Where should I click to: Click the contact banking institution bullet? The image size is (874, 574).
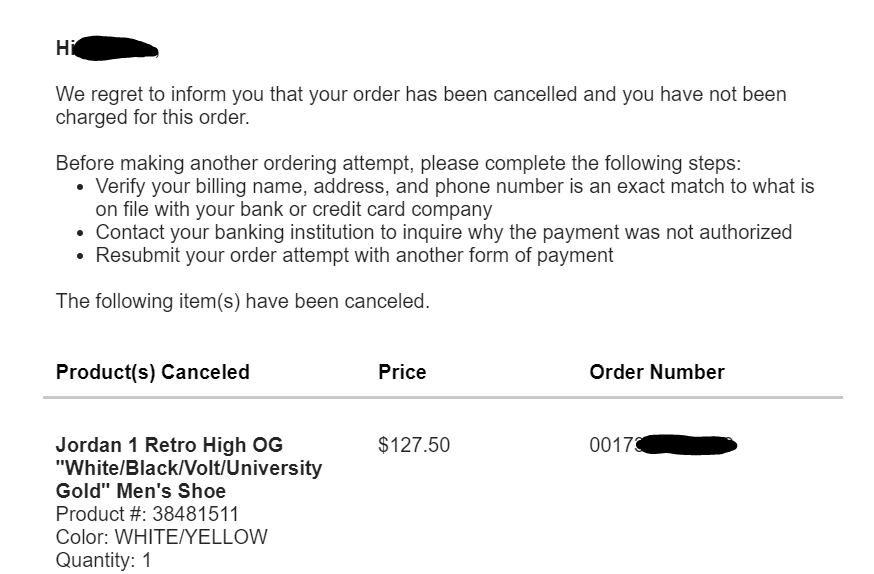[x=443, y=232]
